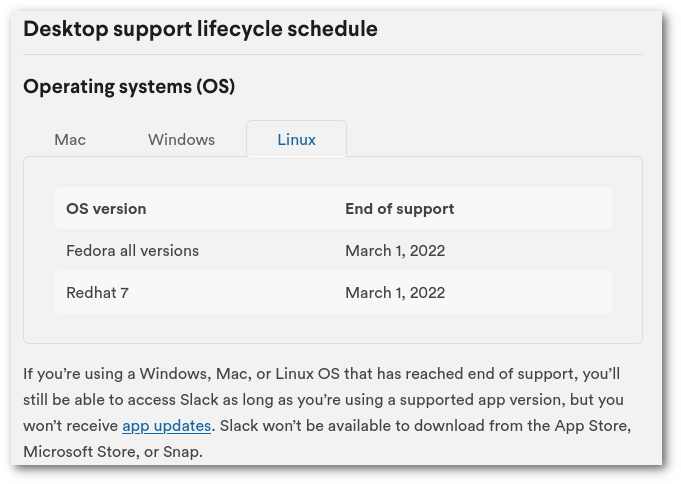Select the Fedora all versions cell

[132, 251]
